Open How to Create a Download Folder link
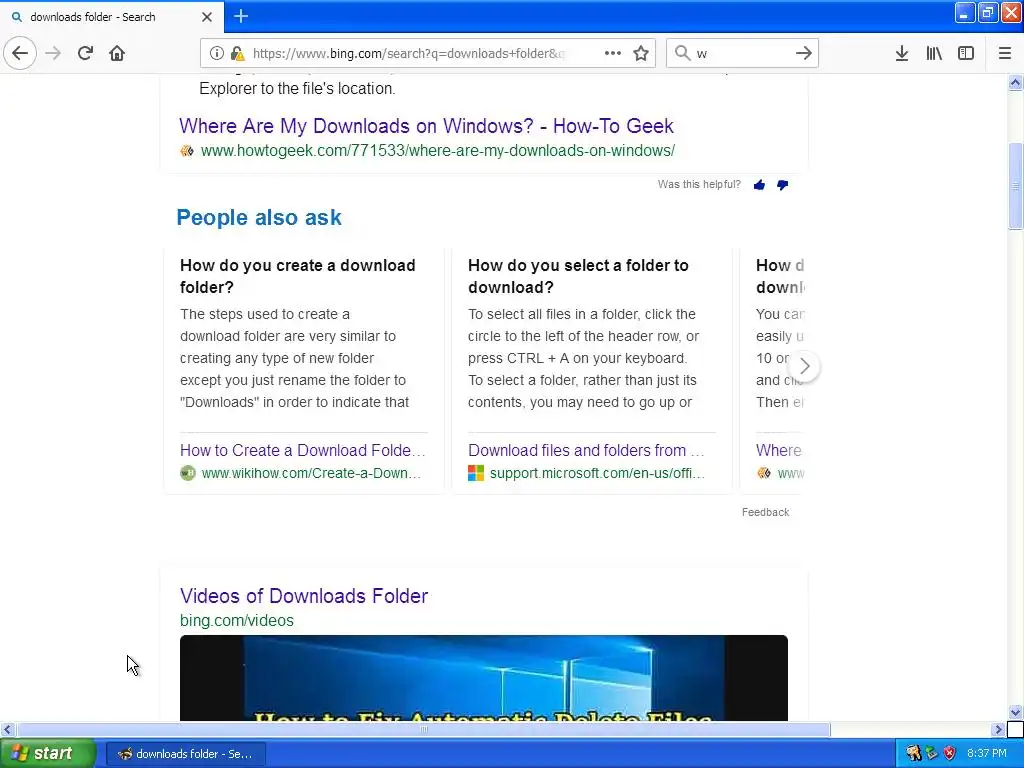The image size is (1024, 768). coord(302,450)
